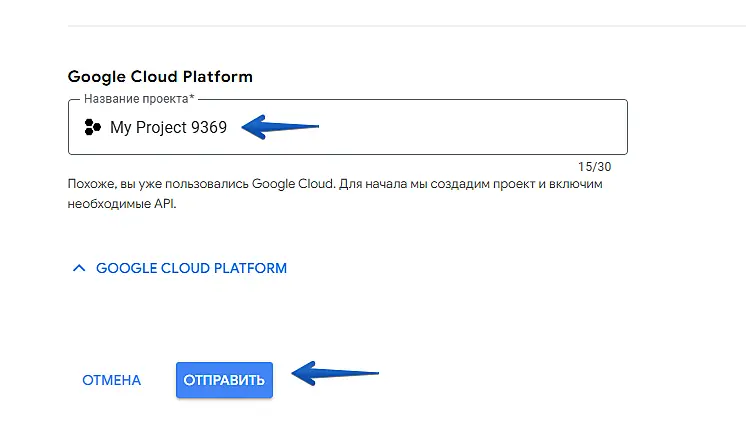Viewport: 746px width, 429px height.
Task: Toggle the GOOGLE CLOUD PLATFORM expander label
Action: 191,268
